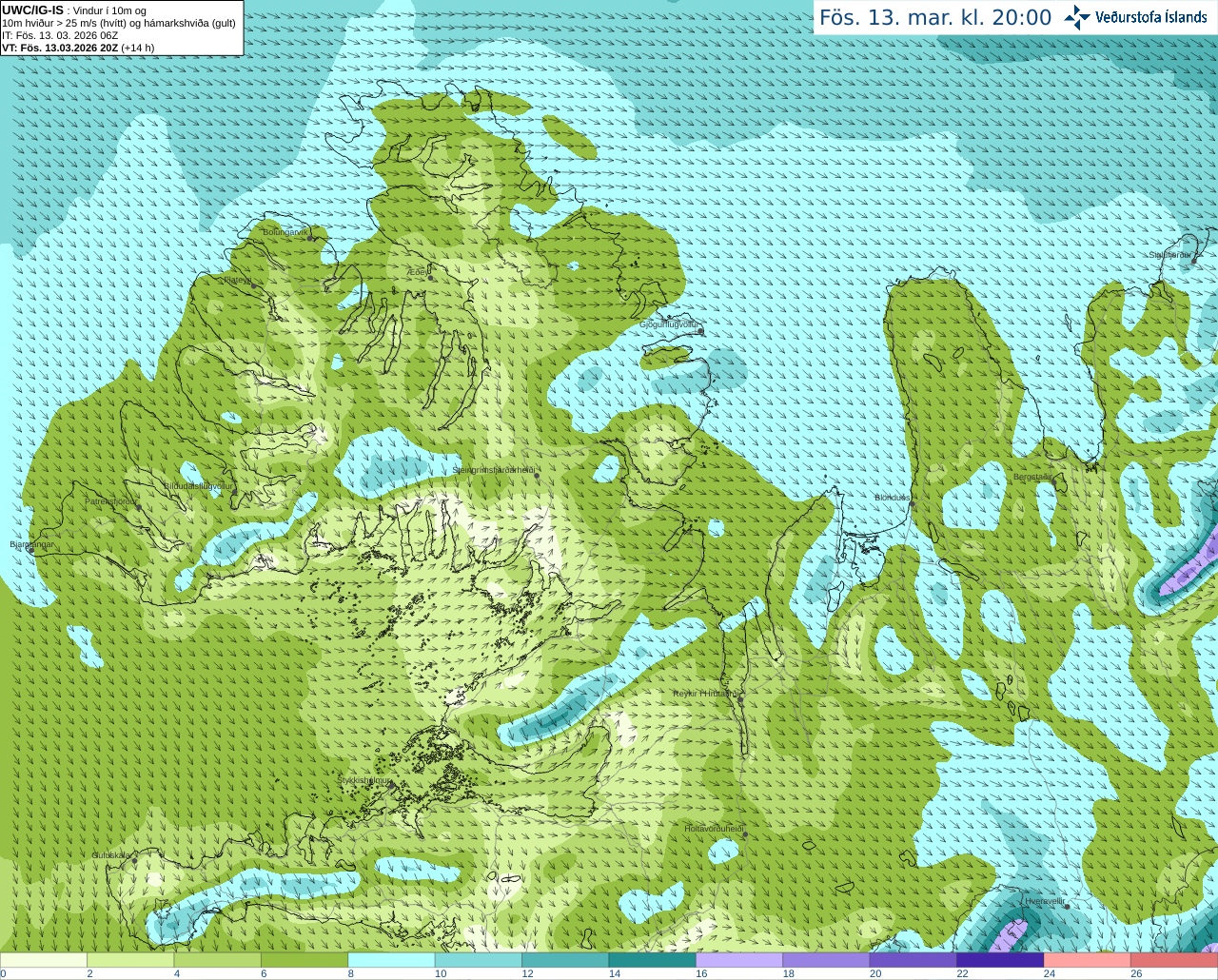Screen dimensions: 1218x980
Task: Select the 6–8 m/s olive green swatch
Action: pos(304,960)
